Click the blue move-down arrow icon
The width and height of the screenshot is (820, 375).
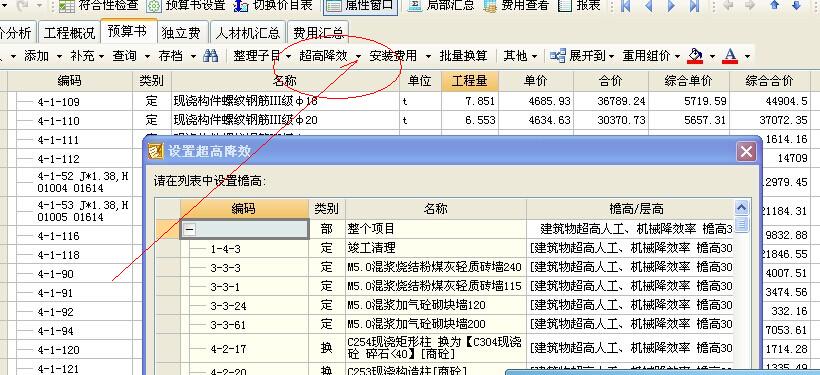[796, 5]
